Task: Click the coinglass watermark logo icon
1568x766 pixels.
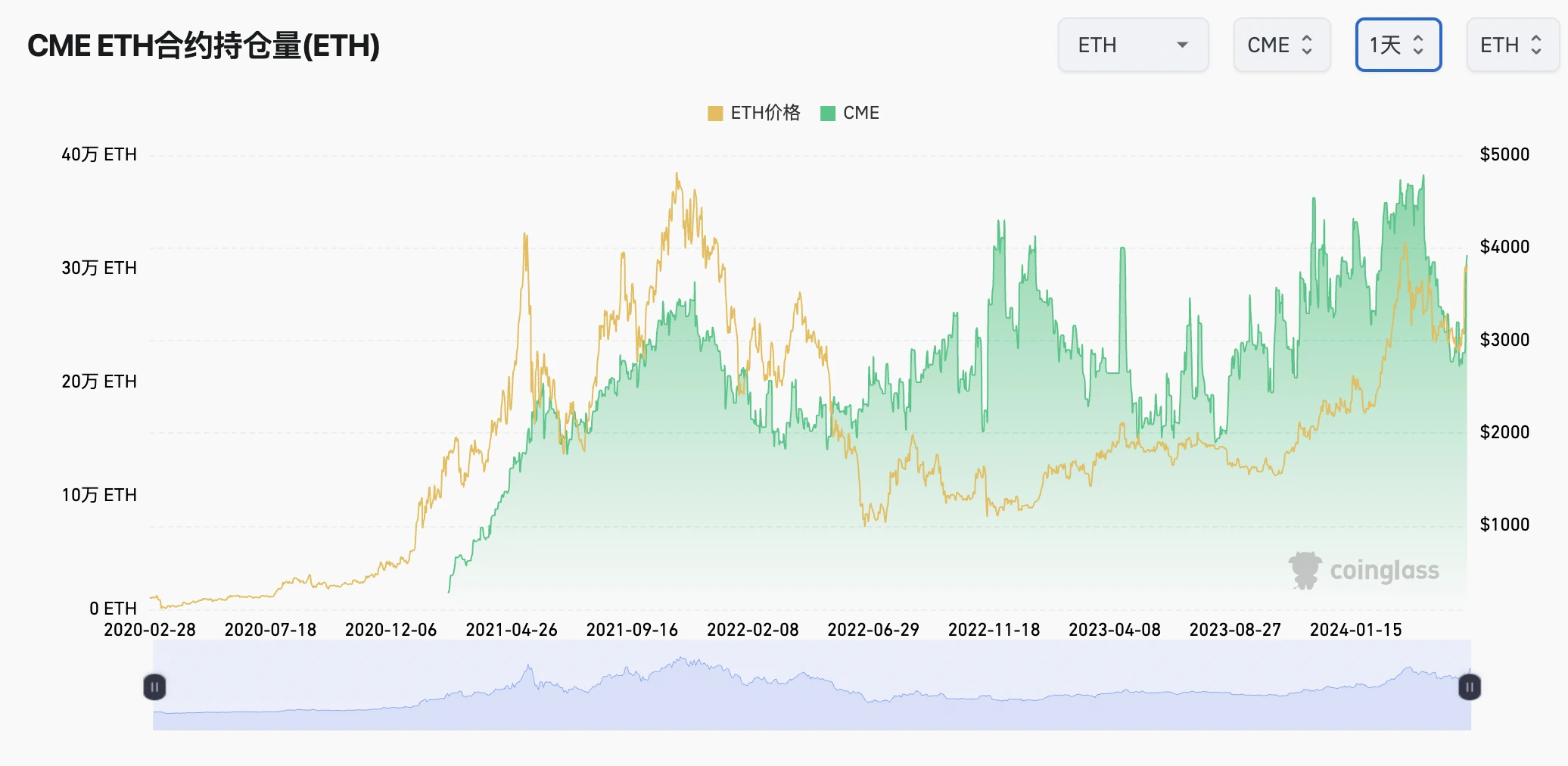Action: (1305, 570)
